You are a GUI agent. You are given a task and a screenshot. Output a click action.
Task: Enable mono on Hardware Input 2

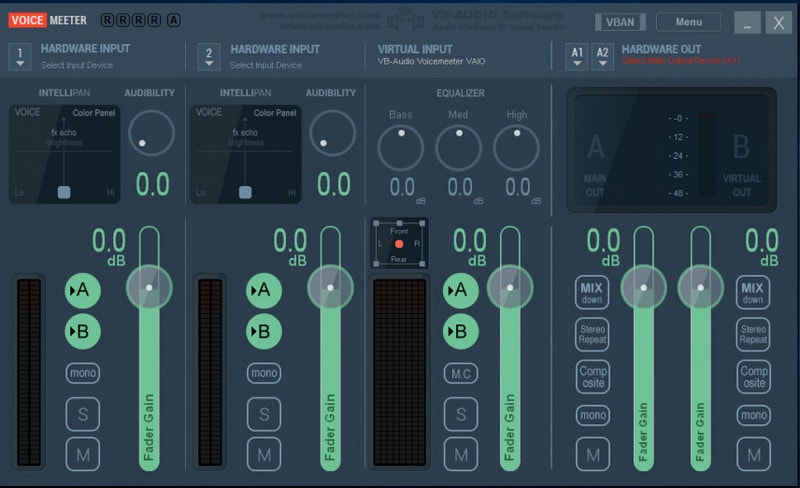pyautogui.click(x=264, y=373)
